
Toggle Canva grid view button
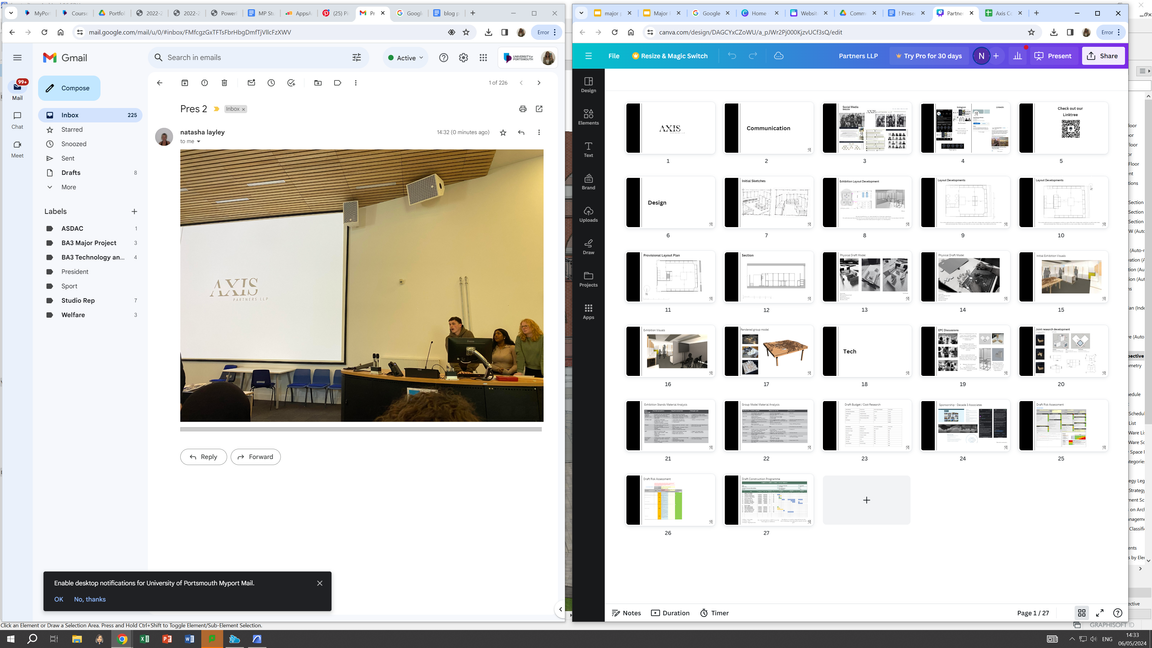tap(1081, 613)
